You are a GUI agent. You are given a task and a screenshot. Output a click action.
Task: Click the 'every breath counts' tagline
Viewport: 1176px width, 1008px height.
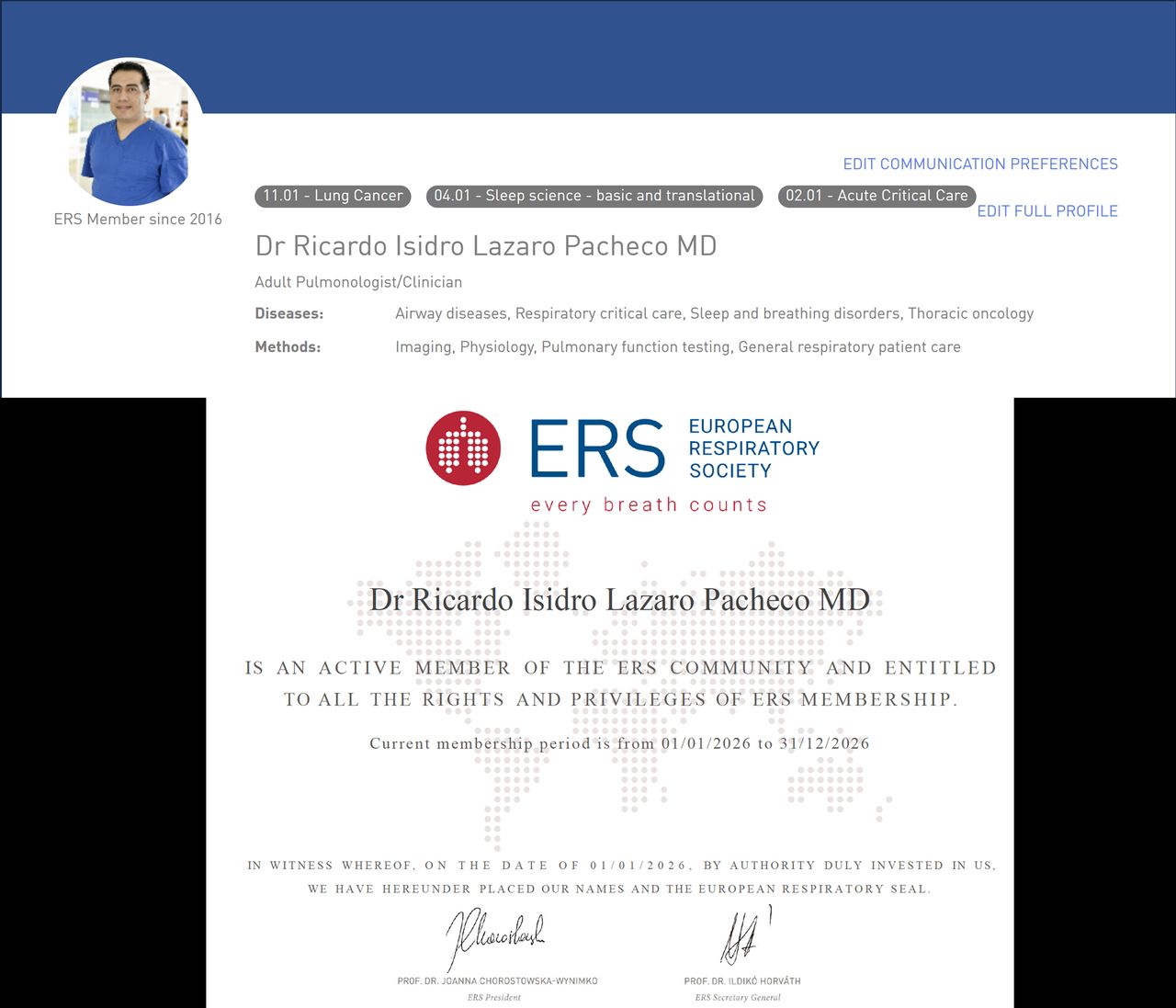(x=649, y=504)
